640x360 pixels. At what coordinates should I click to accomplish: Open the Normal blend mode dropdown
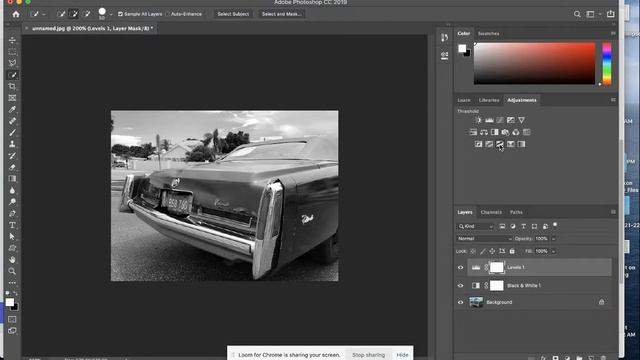tap(484, 239)
